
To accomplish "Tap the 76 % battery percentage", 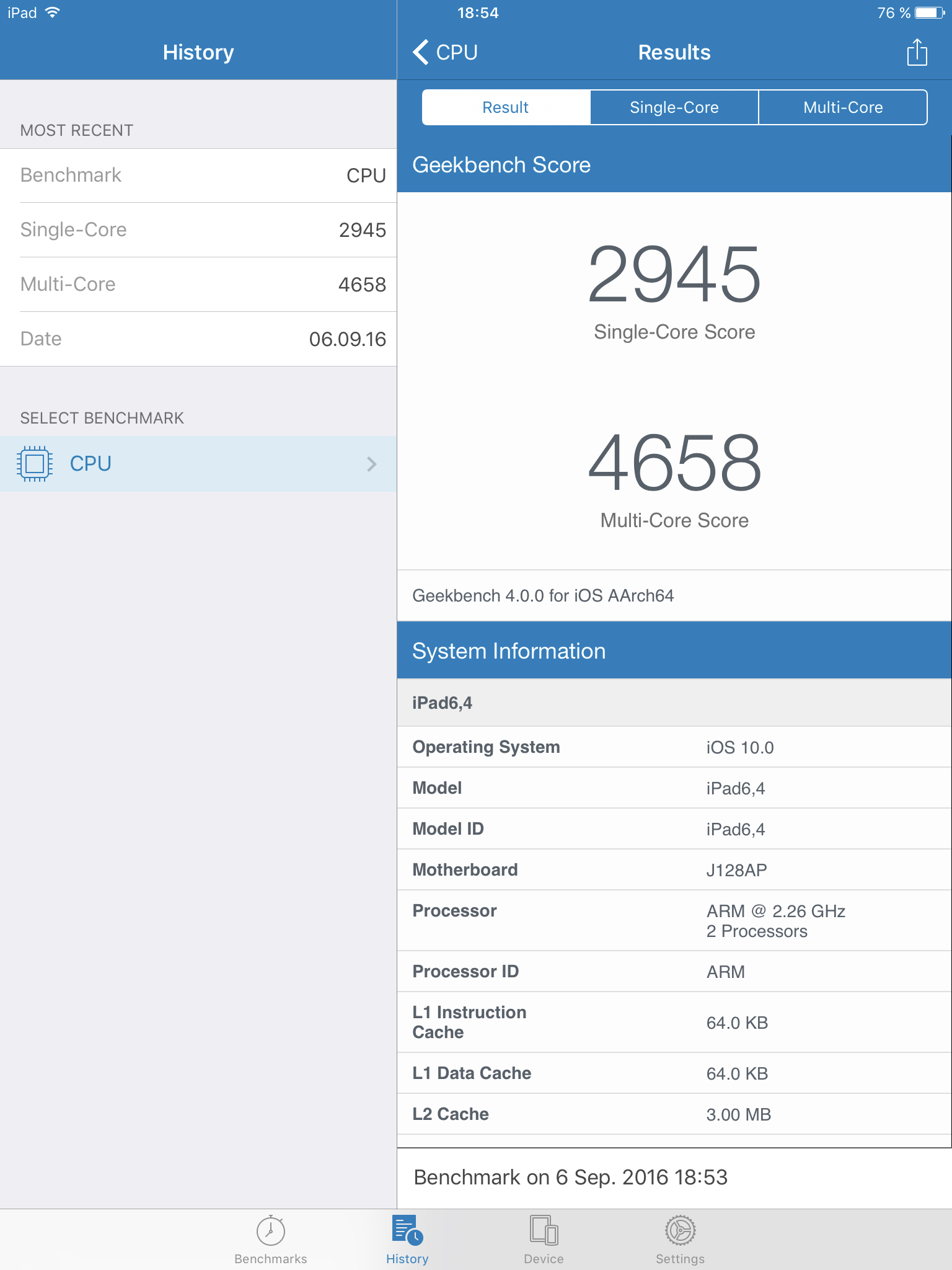I will (x=894, y=12).
